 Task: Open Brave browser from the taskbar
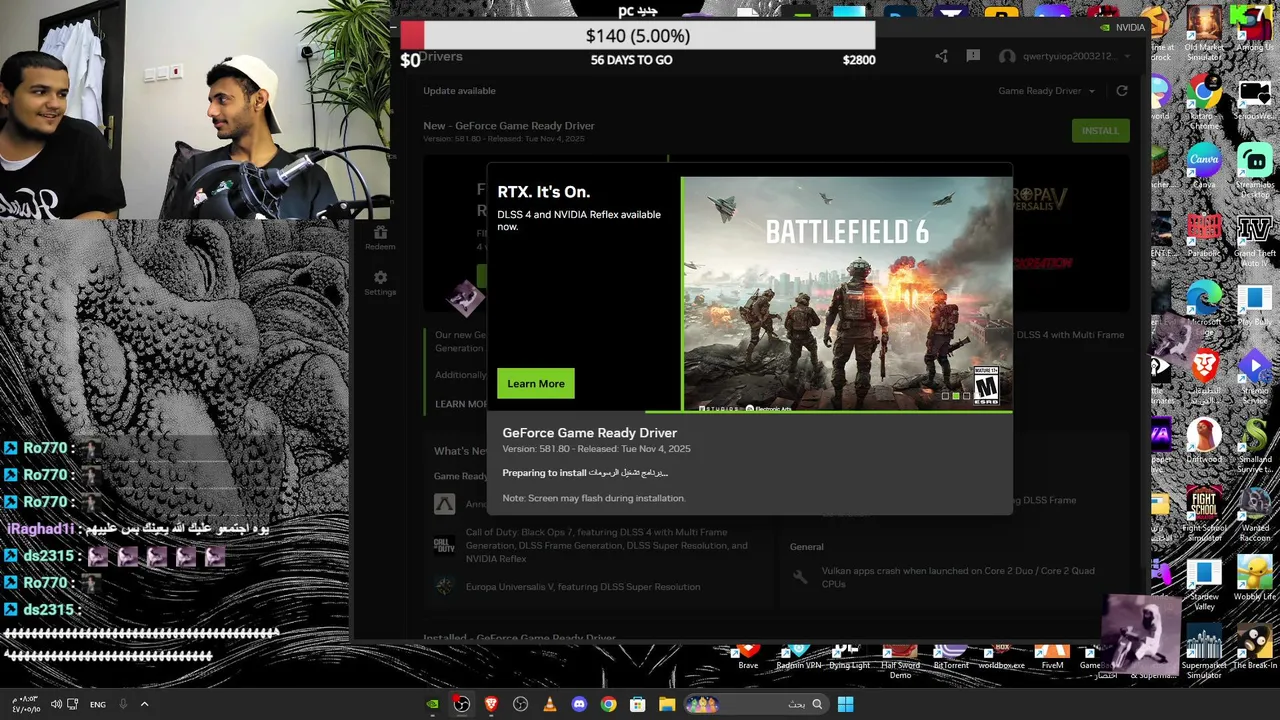tap(491, 704)
